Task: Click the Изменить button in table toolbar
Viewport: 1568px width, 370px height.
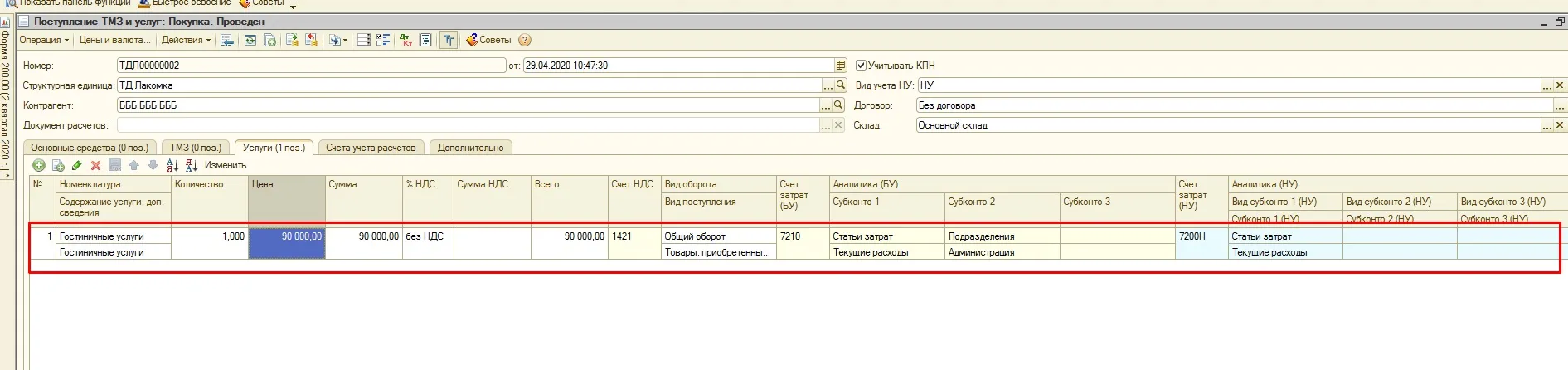Action: 226,165
